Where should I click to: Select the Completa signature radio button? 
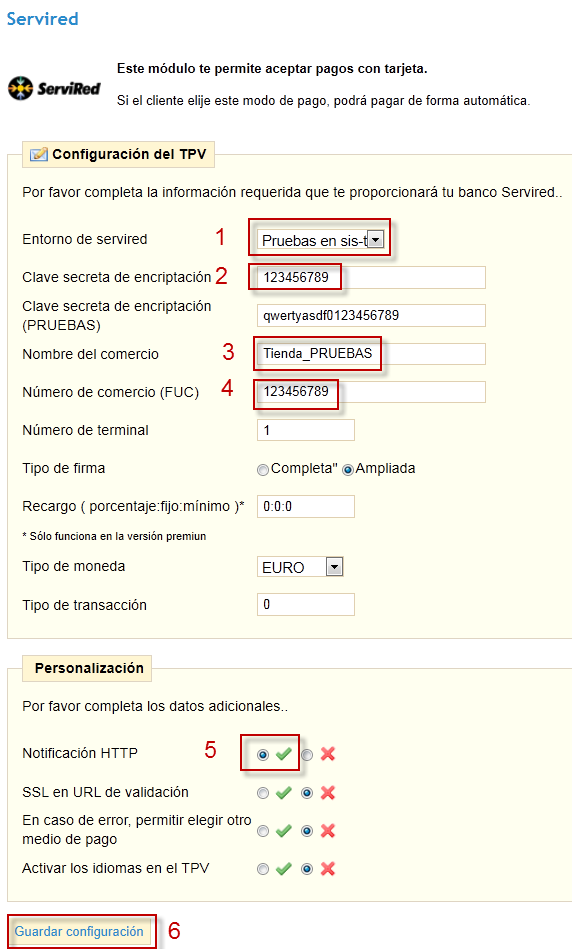coord(263,470)
